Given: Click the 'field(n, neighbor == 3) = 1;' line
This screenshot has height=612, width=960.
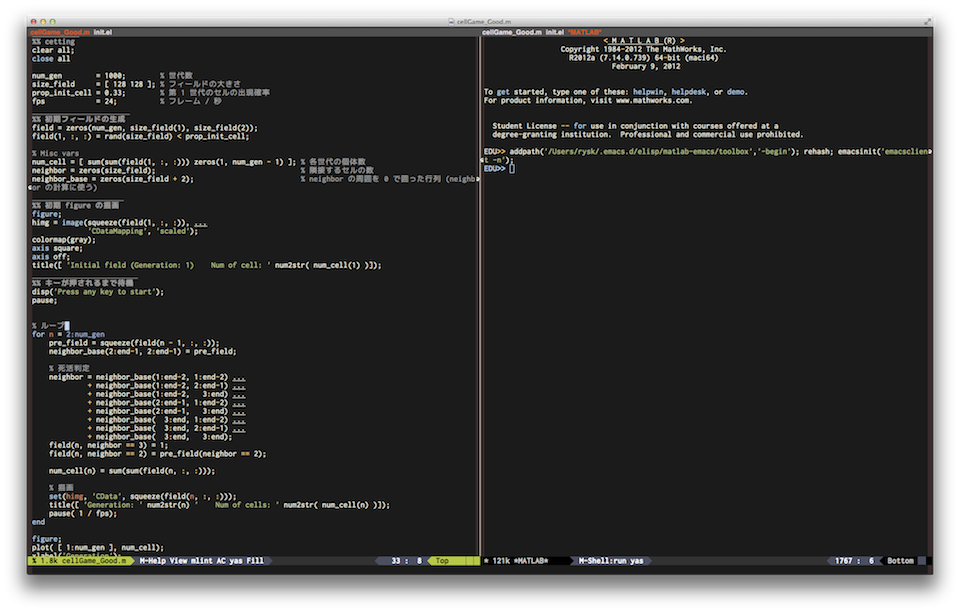Looking at the screenshot, I should pos(108,446).
